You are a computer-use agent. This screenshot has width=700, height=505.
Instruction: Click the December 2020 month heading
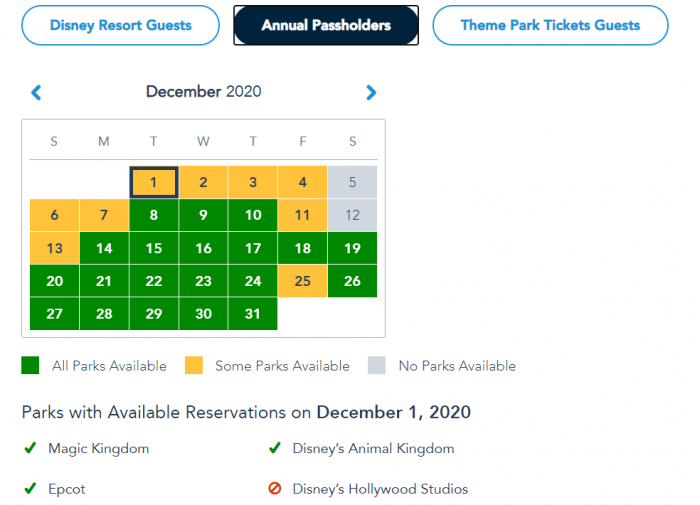pos(203,92)
